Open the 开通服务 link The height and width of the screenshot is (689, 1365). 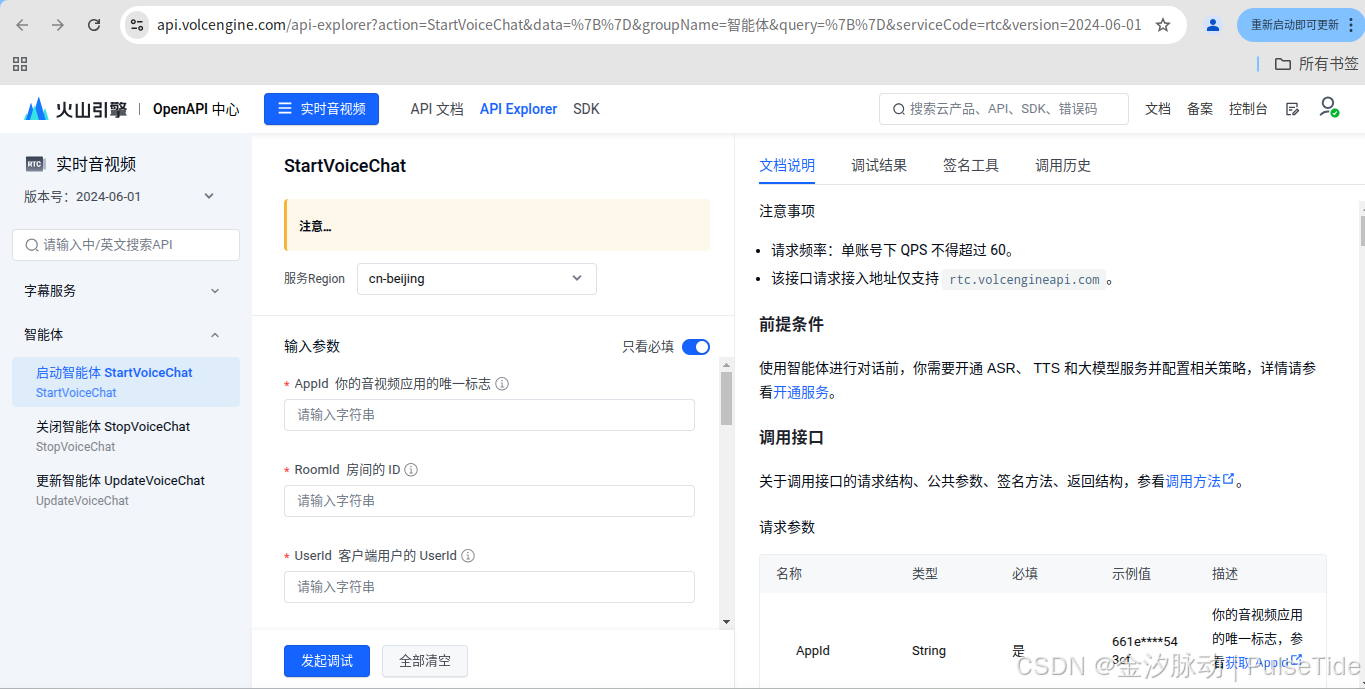click(x=801, y=393)
